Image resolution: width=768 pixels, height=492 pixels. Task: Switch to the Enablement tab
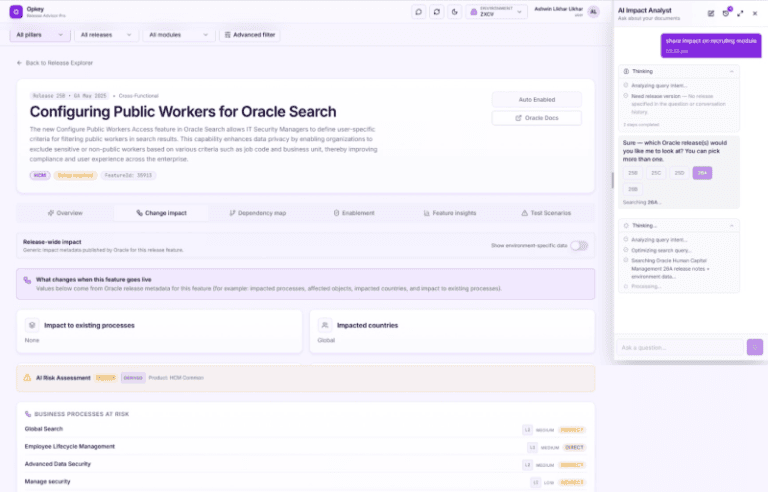[354, 213]
